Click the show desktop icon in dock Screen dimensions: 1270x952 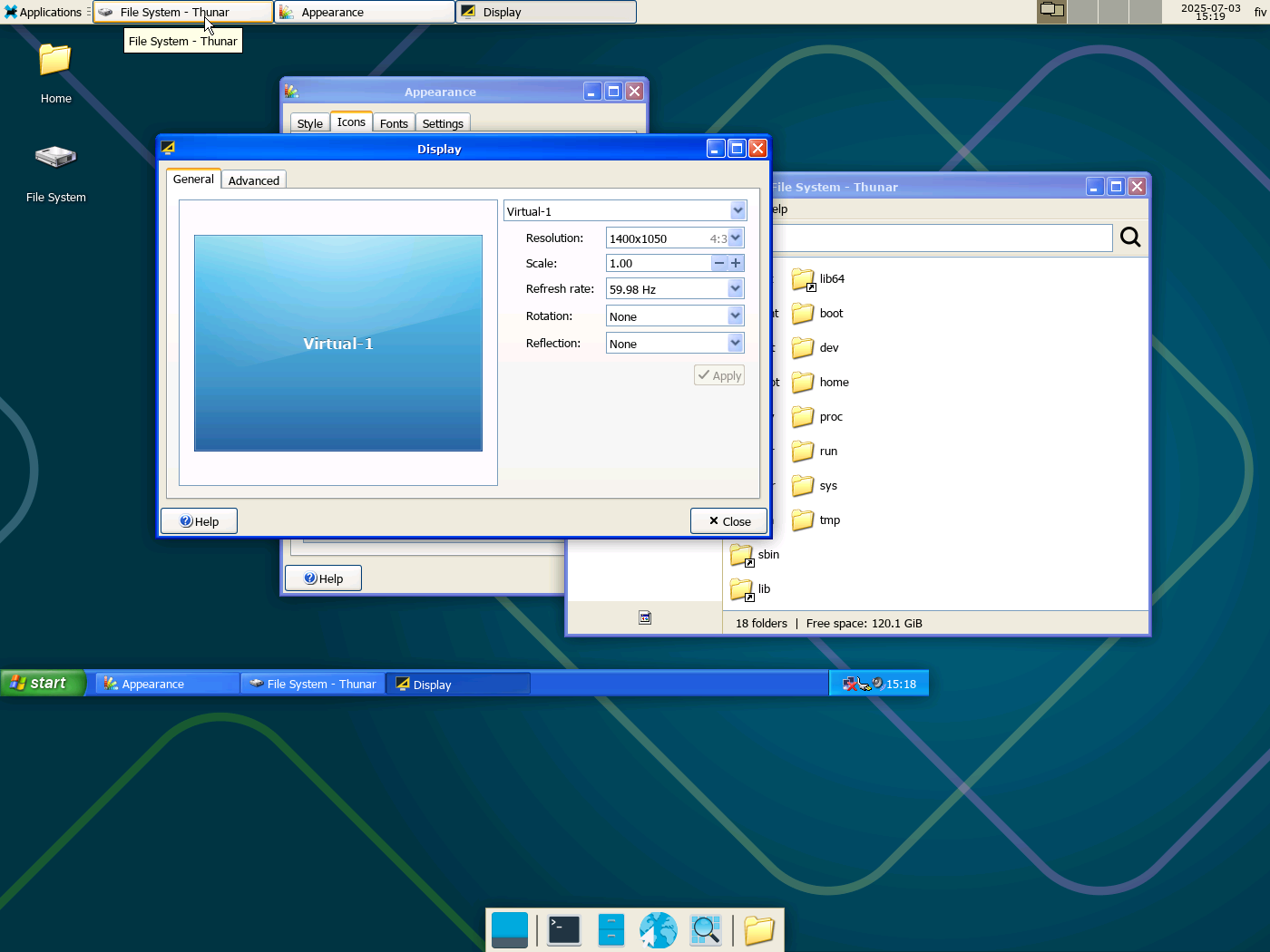509,930
